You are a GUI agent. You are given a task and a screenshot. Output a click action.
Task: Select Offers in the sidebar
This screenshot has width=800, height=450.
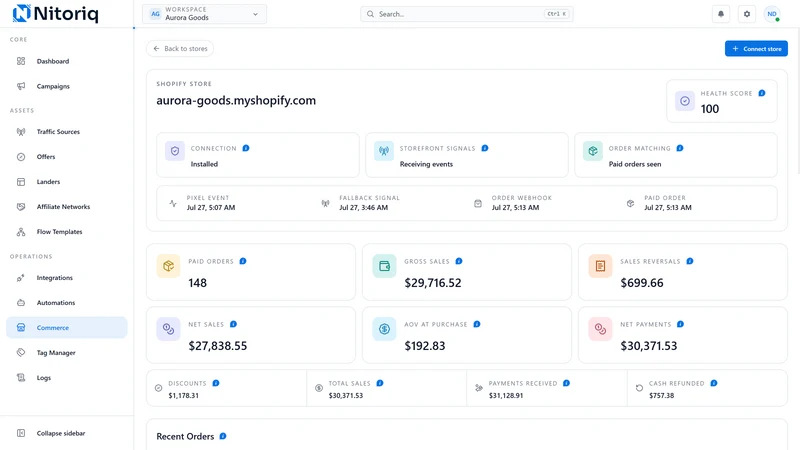66,157
